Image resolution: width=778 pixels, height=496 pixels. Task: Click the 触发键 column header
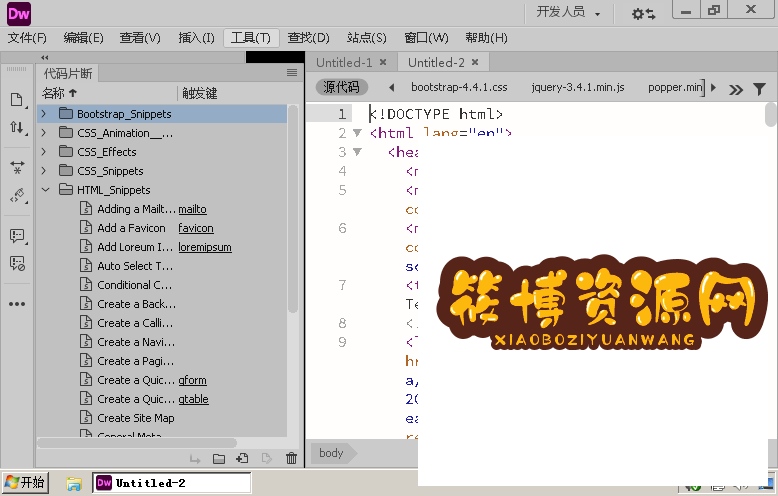click(x=199, y=93)
